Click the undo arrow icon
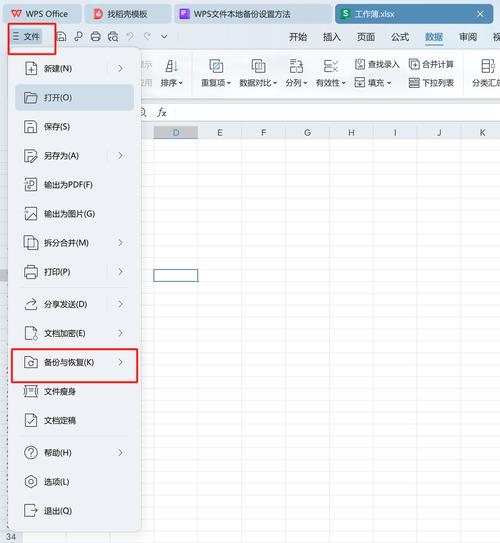500x543 pixels. [130, 36]
